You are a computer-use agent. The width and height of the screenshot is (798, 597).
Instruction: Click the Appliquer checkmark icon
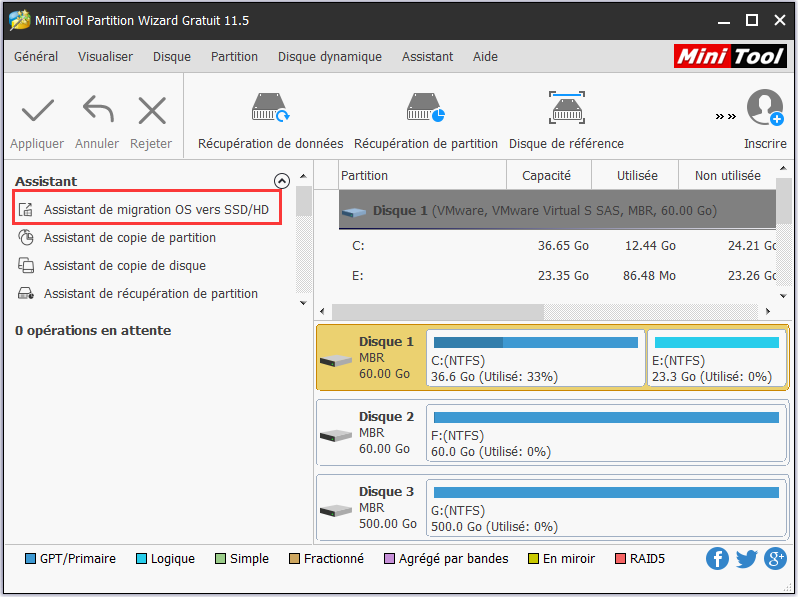coord(37,110)
